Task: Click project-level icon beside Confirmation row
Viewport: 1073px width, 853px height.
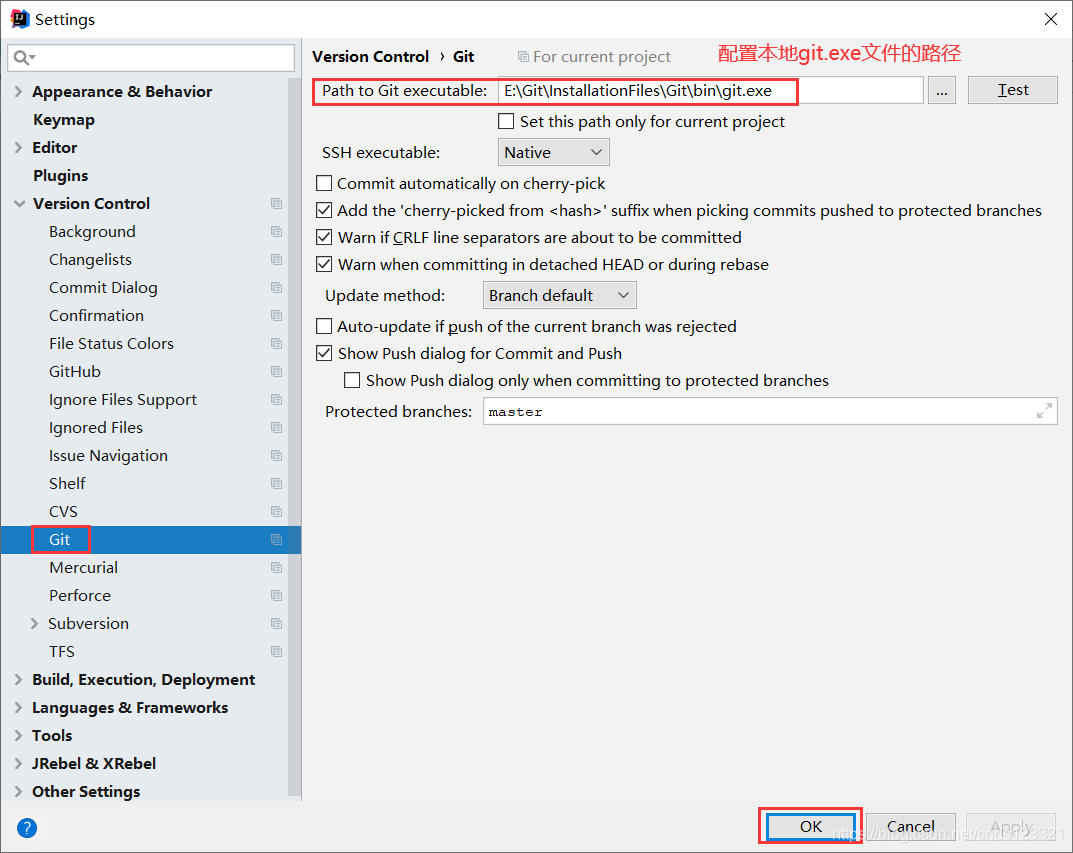Action: click(x=276, y=316)
